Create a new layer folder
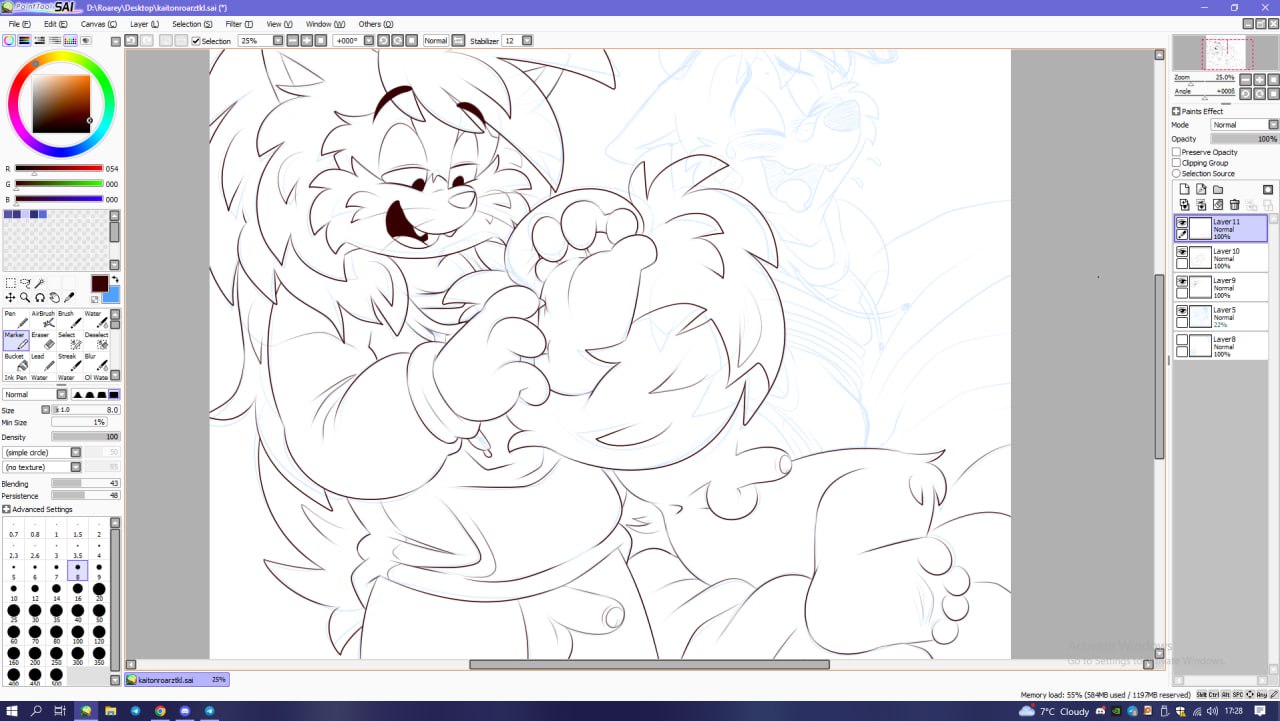1280x721 pixels. click(x=1218, y=189)
